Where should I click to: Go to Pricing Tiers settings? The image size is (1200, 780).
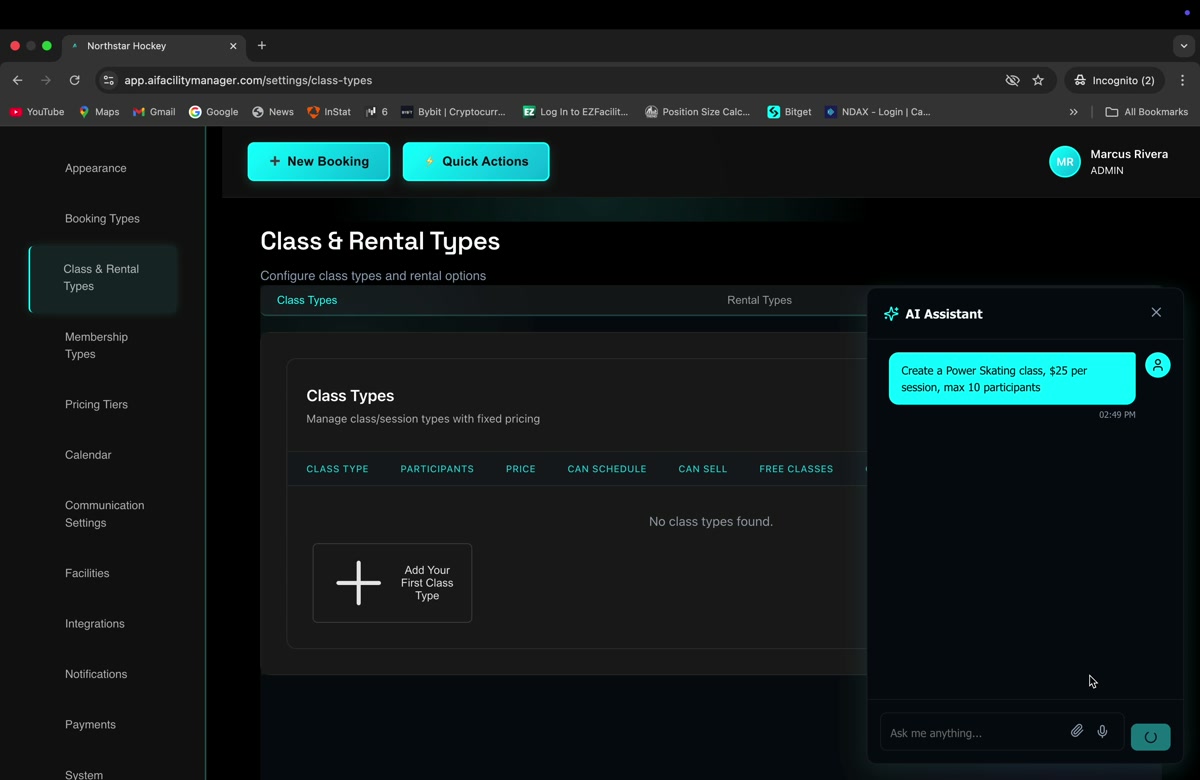[96, 404]
